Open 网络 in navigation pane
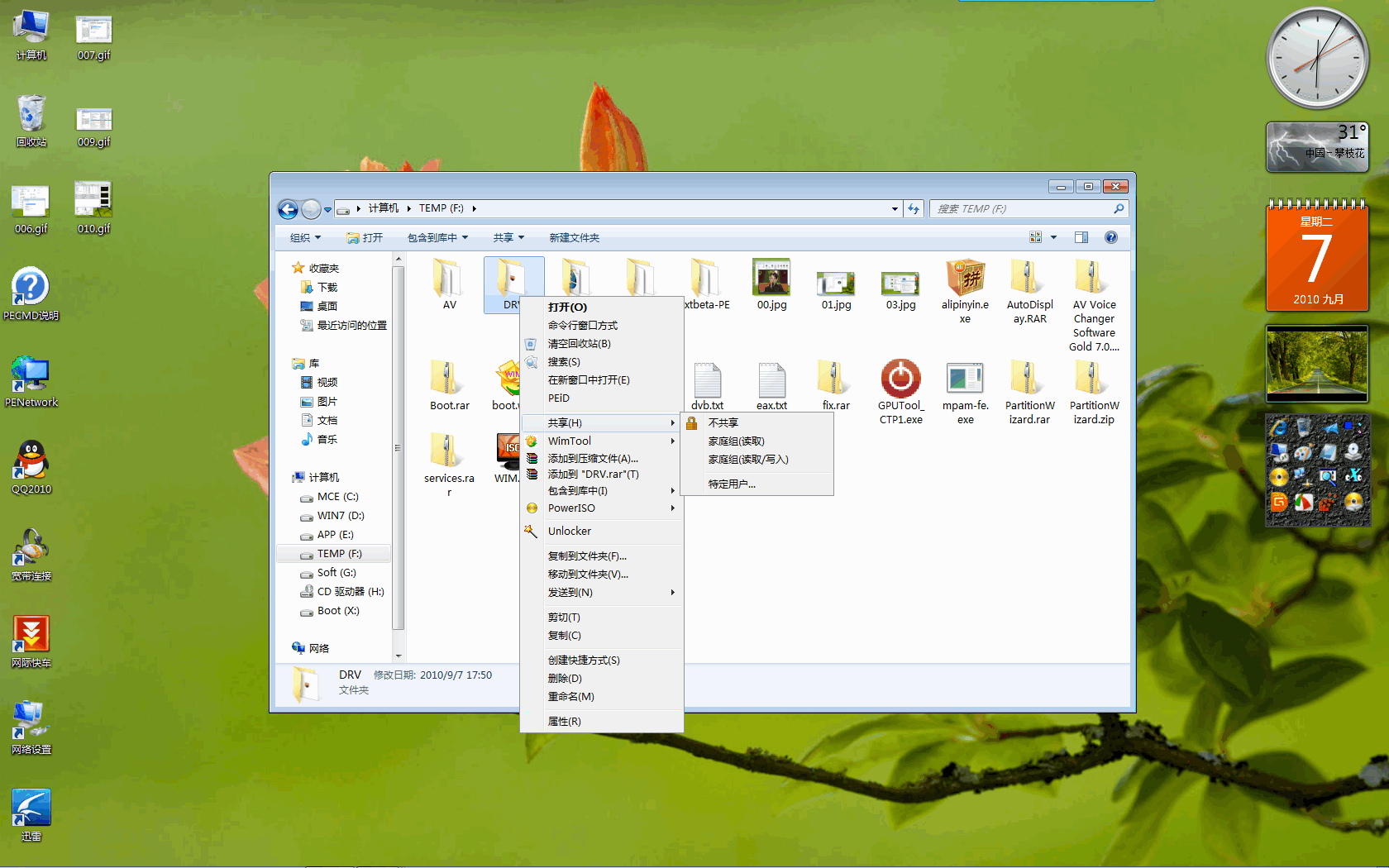1389x868 pixels. click(x=311, y=648)
